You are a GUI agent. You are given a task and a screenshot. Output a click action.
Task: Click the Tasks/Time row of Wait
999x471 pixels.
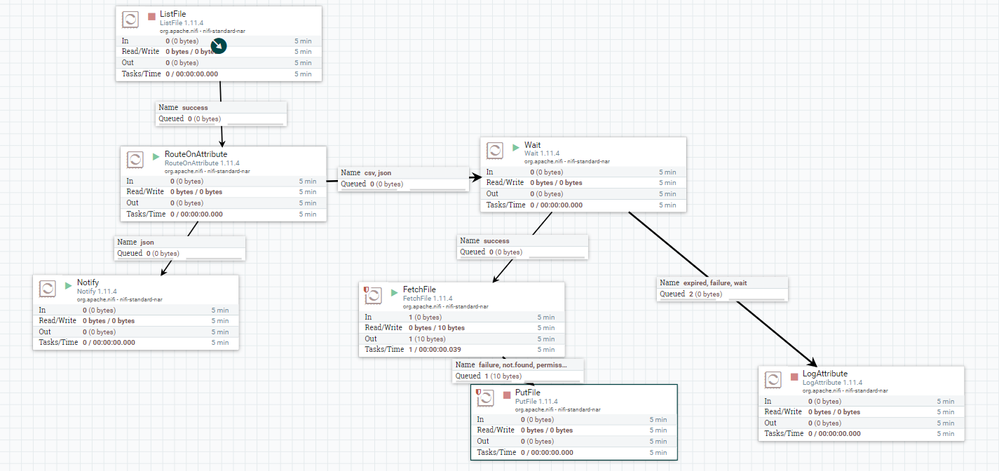tap(584, 205)
